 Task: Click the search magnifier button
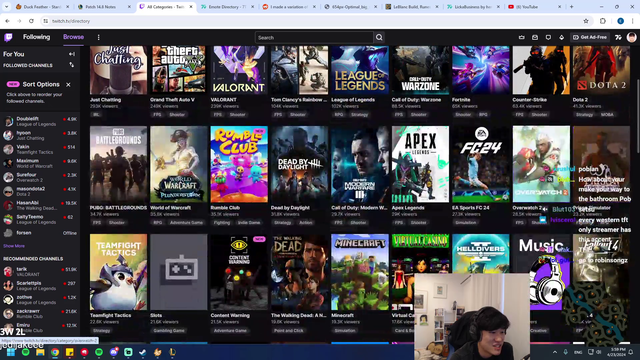click(x=379, y=38)
